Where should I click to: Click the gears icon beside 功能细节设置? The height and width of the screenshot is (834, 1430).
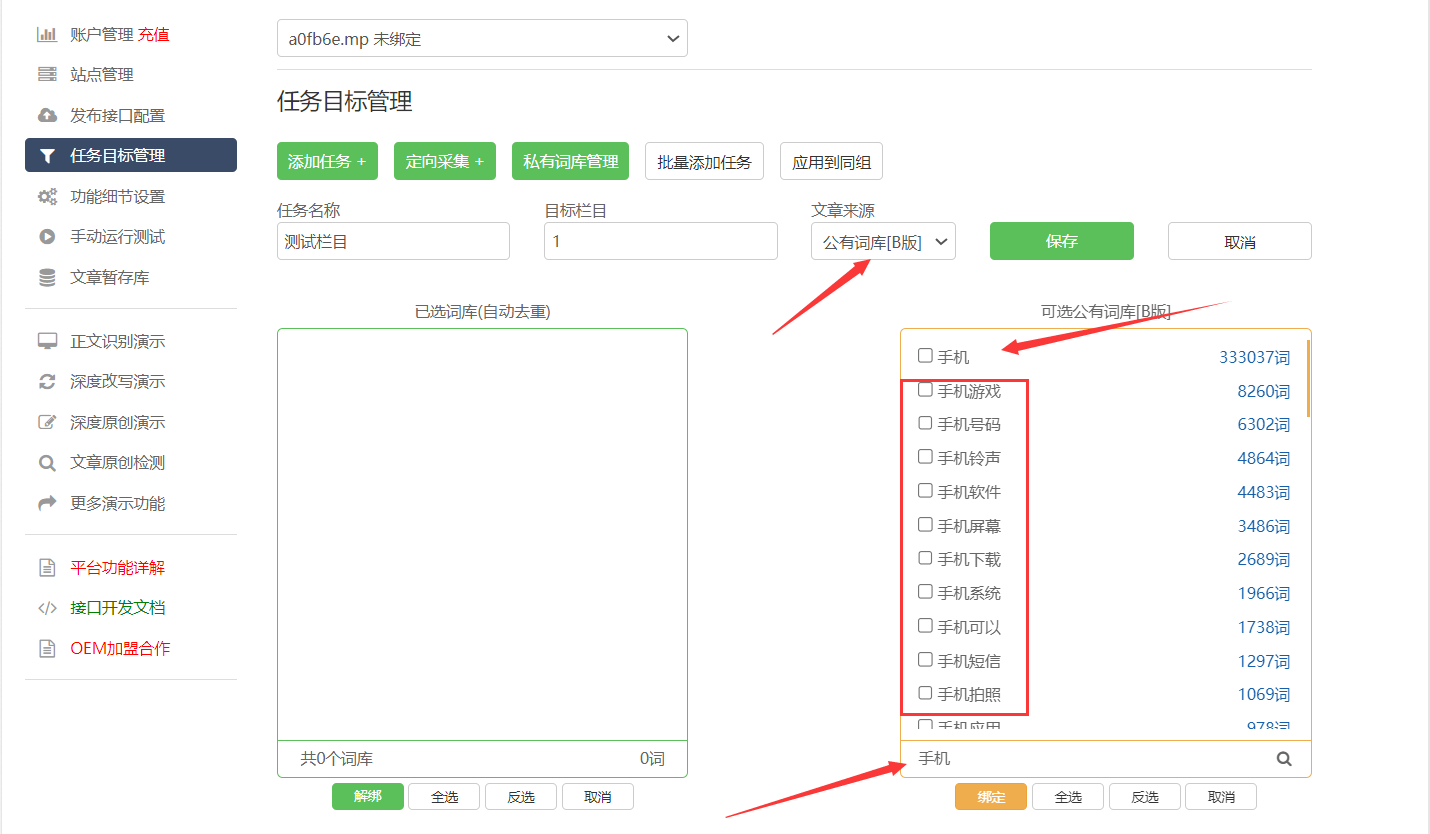pos(47,197)
